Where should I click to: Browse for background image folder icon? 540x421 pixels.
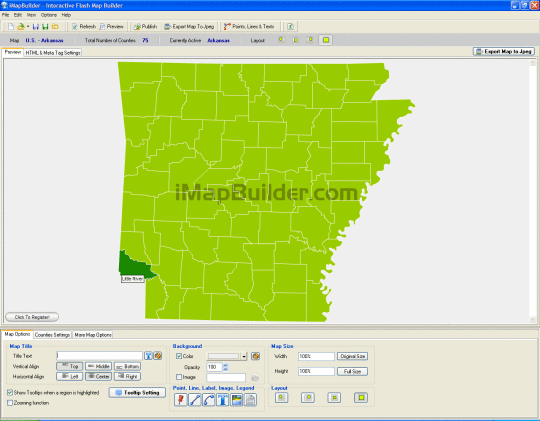pyautogui.click(x=255, y=378)
